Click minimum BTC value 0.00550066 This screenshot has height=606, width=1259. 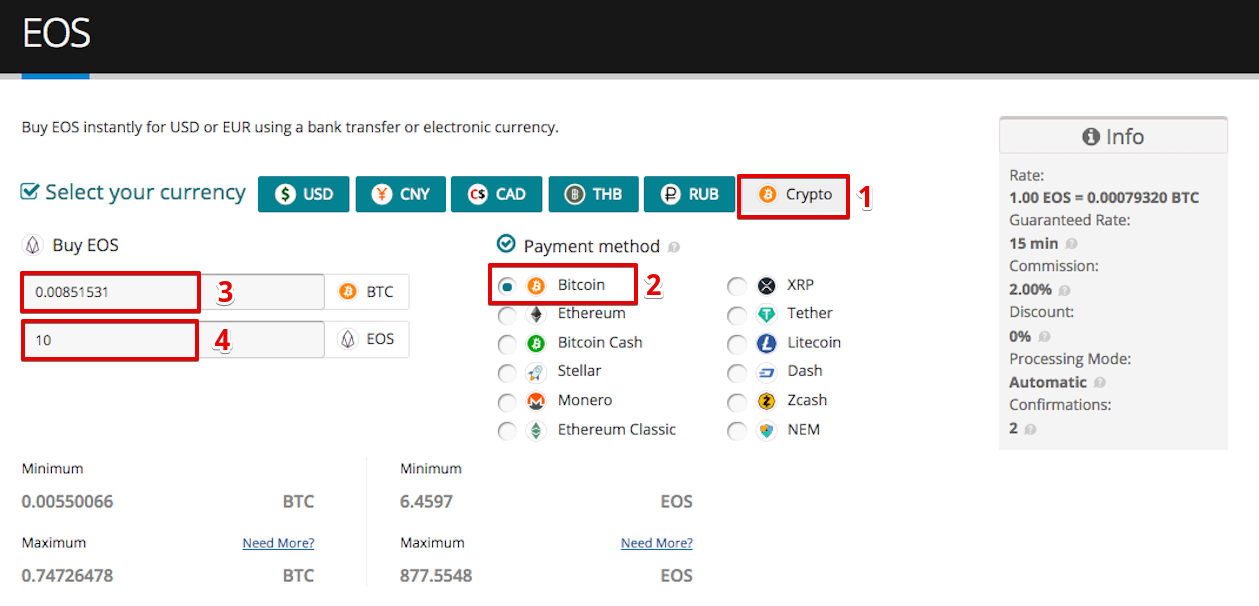(68, 501)
